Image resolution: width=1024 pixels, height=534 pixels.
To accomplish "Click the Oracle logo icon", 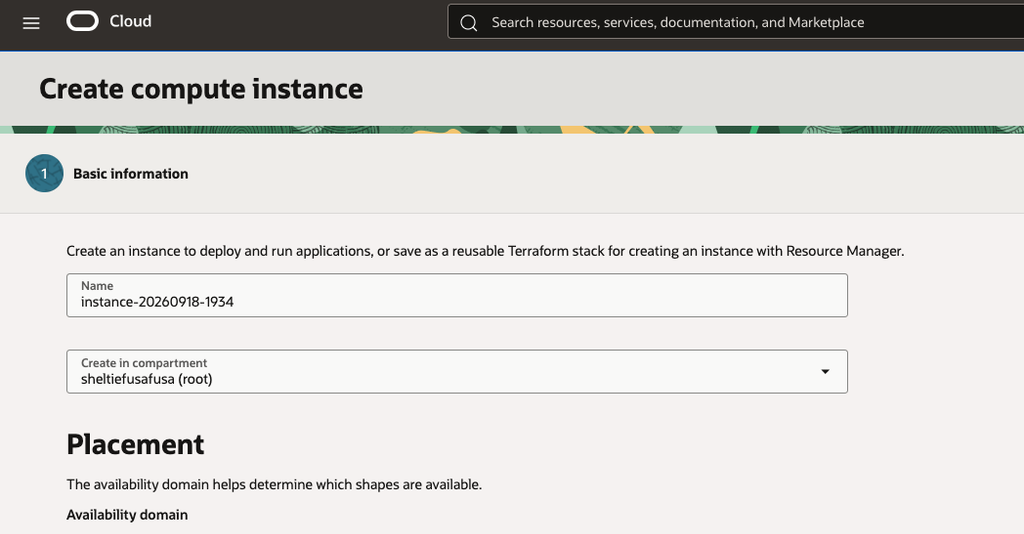I will click(82, 22).
